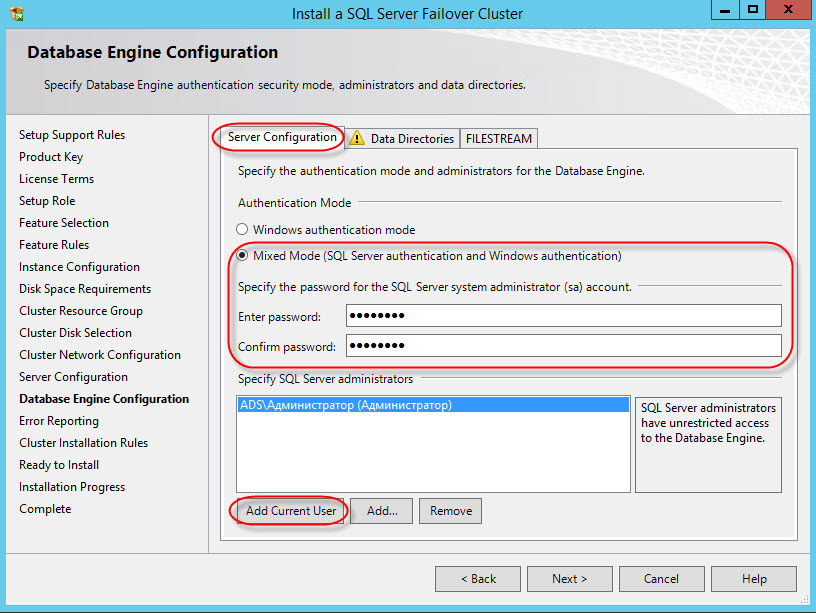Viewport: 816px width, 613px height.
Task: Switch to the Server Configuration tab
Action: click(282, 137)
